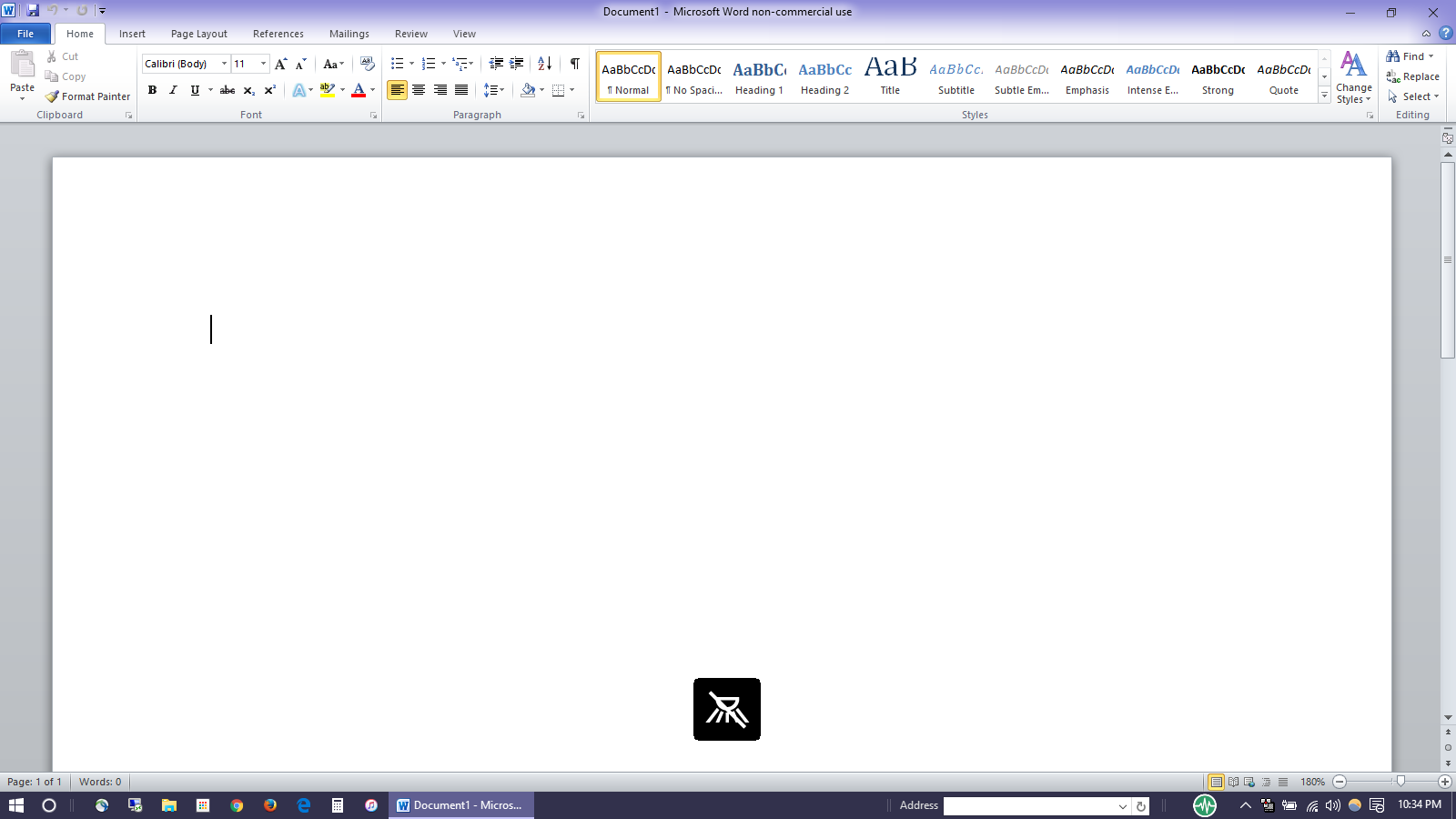Viewport: 1456px width, 819px height.
Task: Click the Replace button
Action: coord(1413,76)
